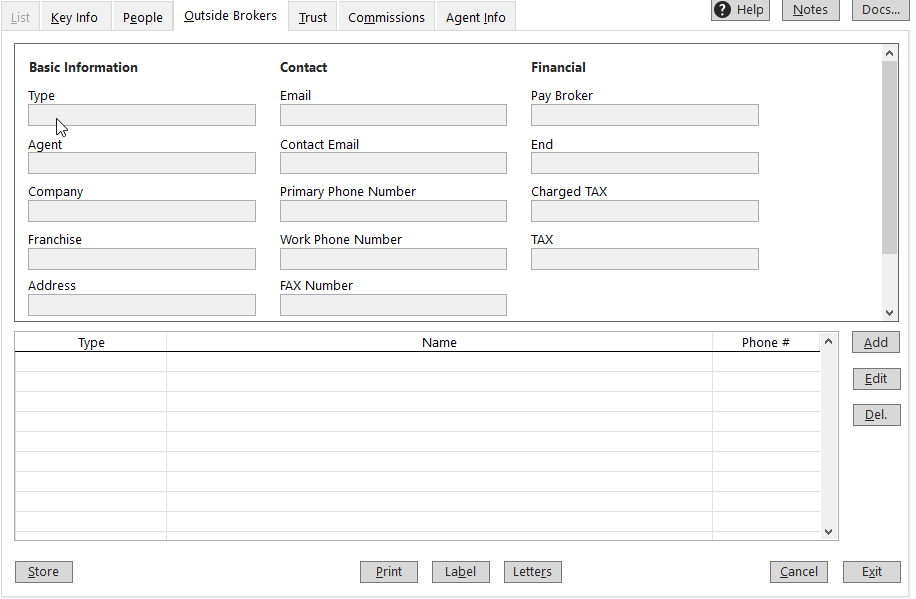This screenshot has height=599, width=916.
Task: Exit the broker screen
Action: click(x=871, y=571)
